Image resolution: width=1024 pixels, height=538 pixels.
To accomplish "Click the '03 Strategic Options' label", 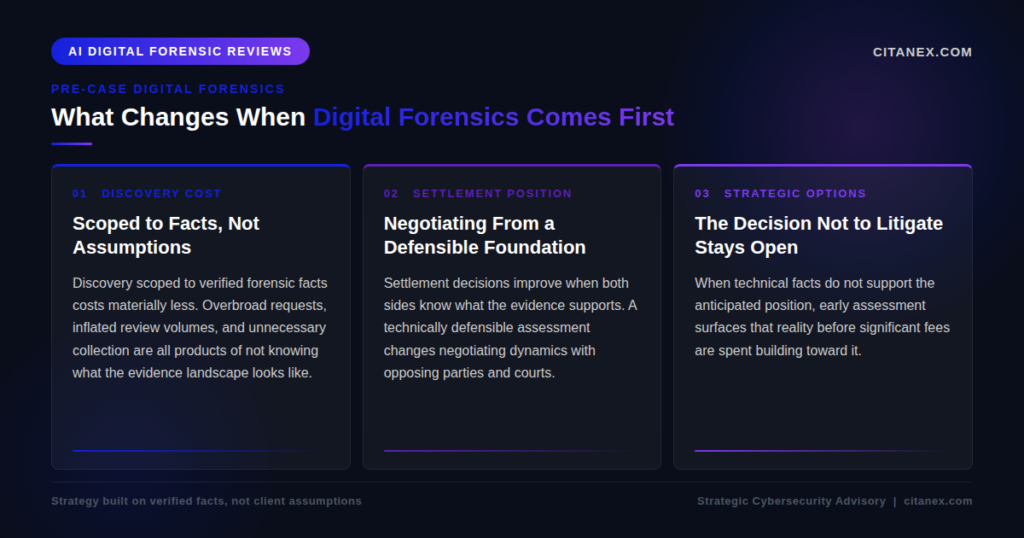I will (780, 193).
